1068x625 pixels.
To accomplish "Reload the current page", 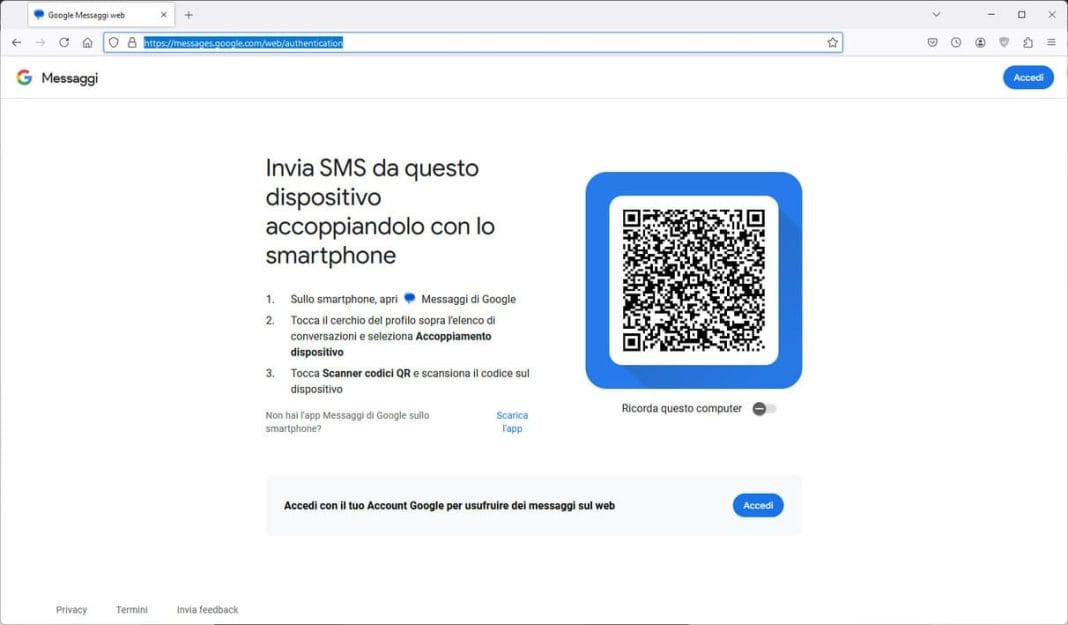I will click(x=64, y=42).
